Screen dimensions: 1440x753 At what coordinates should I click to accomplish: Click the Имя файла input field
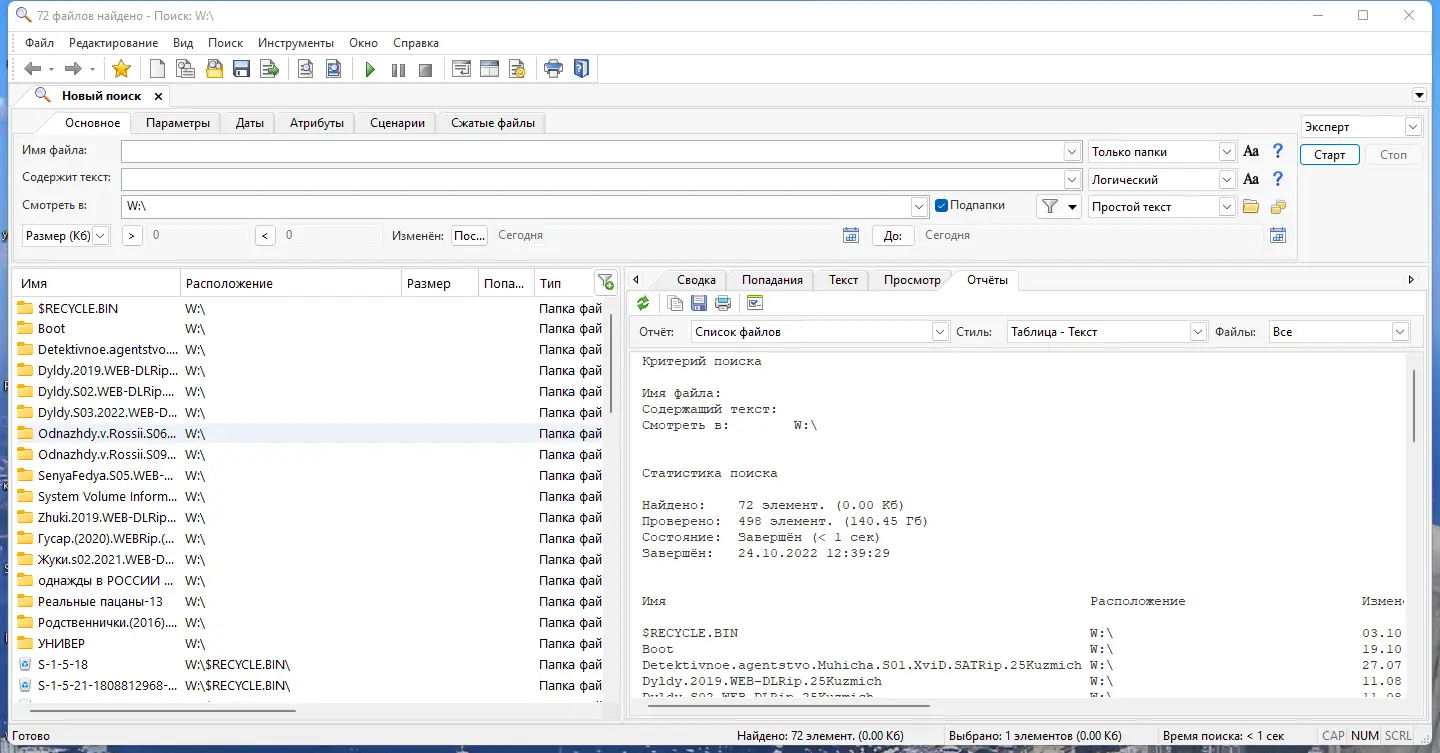pyautogui.click(x=592, y=152)
